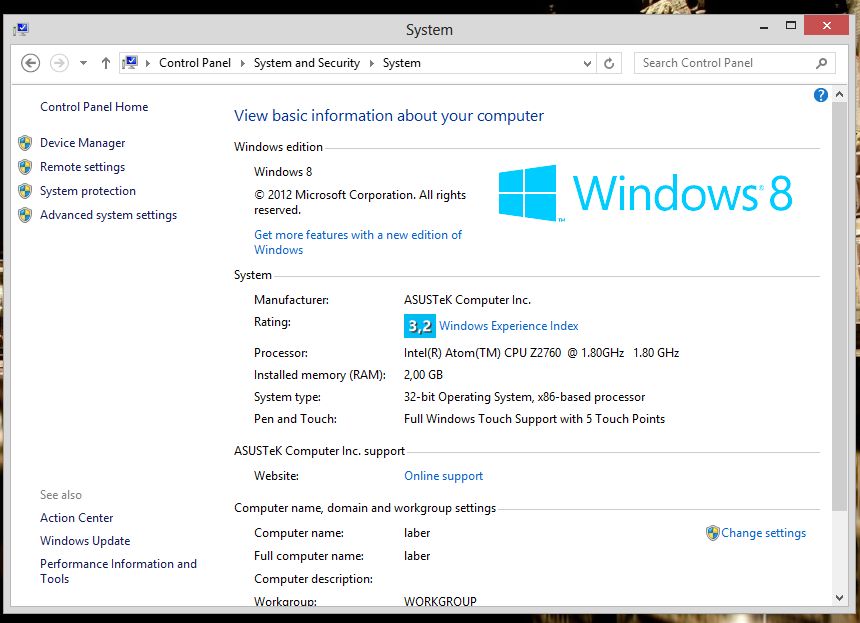This screenshot has width=860, height=623.
Task: Click the 2,00 GB installed memory value
Action: [x=423, y=375]
